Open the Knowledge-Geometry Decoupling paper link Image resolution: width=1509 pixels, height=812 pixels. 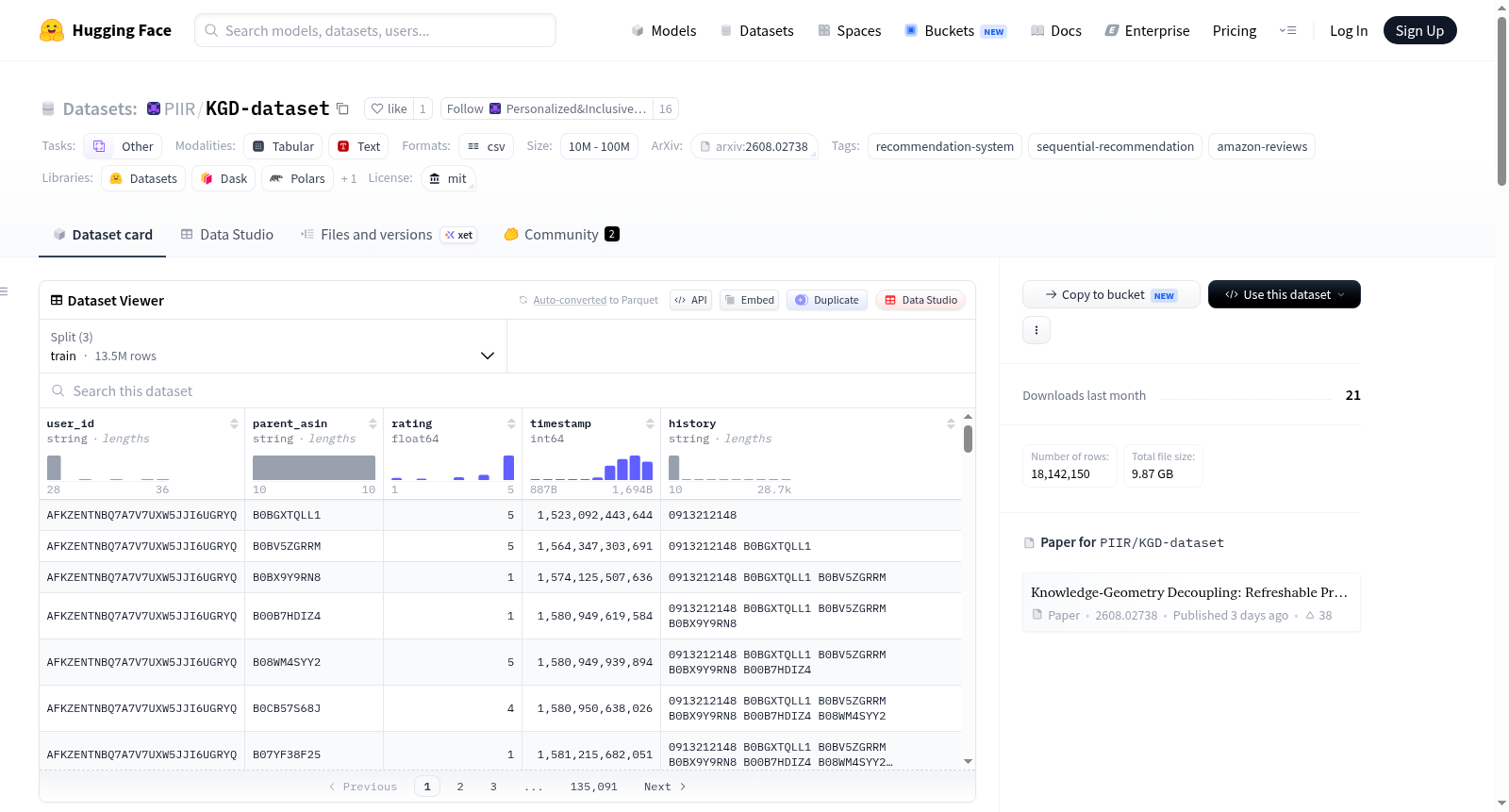click(x=1189, y=592)
